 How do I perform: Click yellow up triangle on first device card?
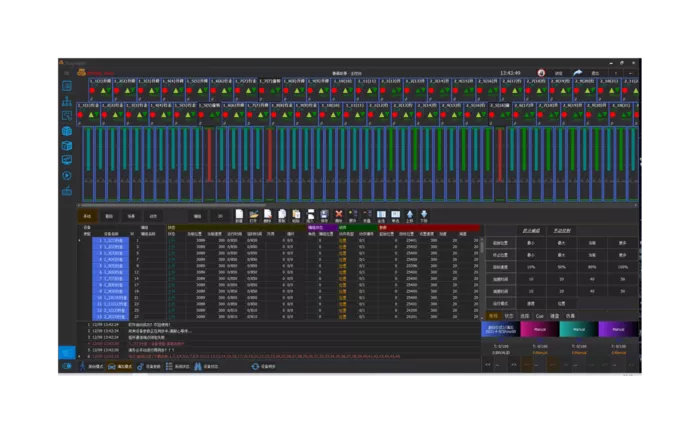(103, 90)
